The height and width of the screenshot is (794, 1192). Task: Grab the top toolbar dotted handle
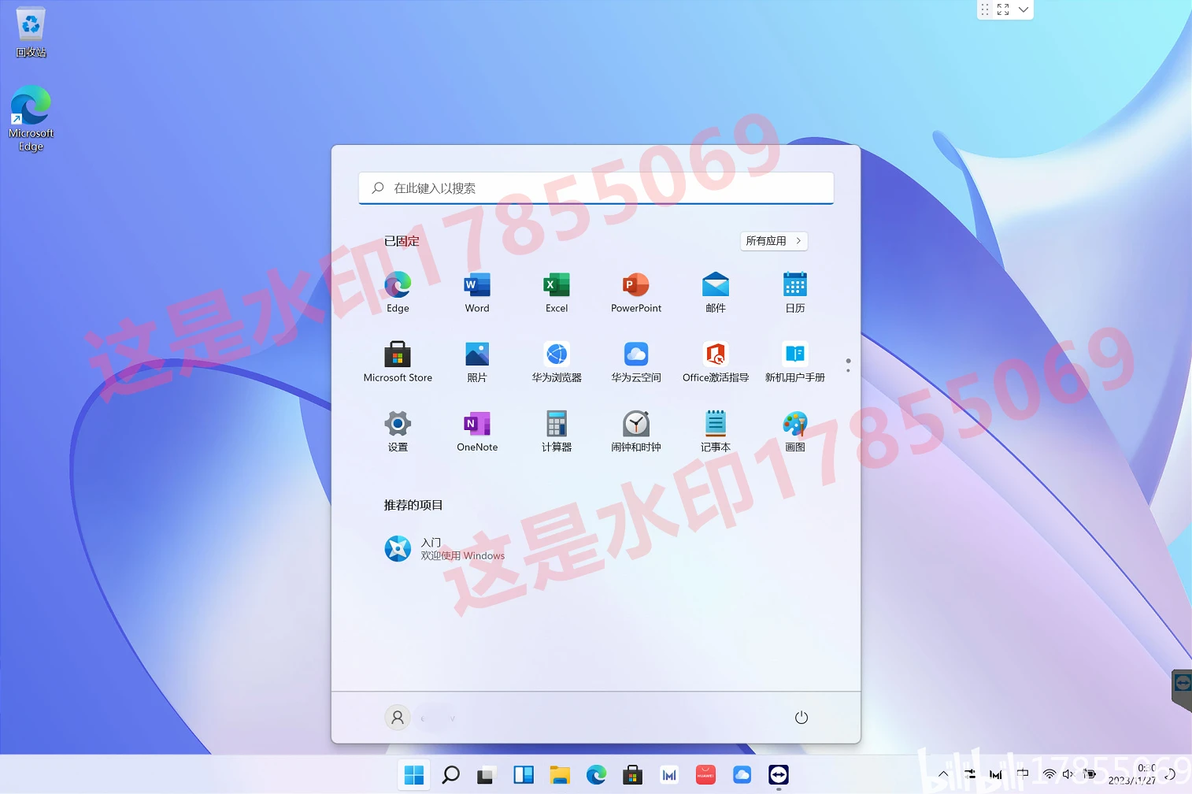984,10
